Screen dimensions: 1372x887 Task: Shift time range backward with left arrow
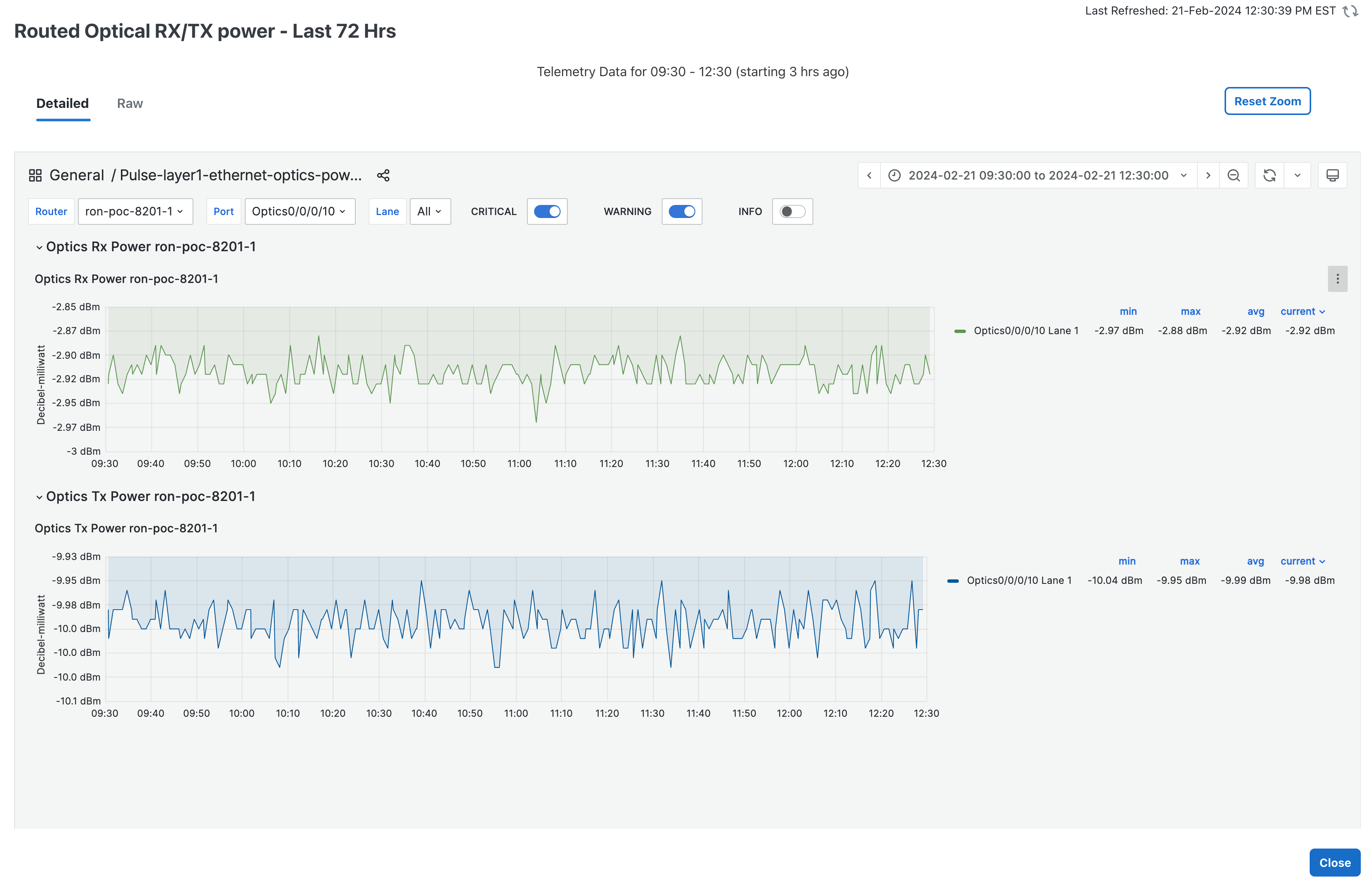(x=869, y=176)
